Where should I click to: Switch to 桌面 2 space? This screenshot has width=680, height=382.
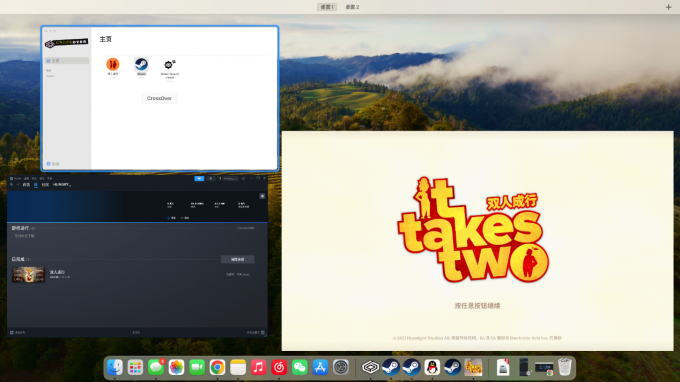352,7
